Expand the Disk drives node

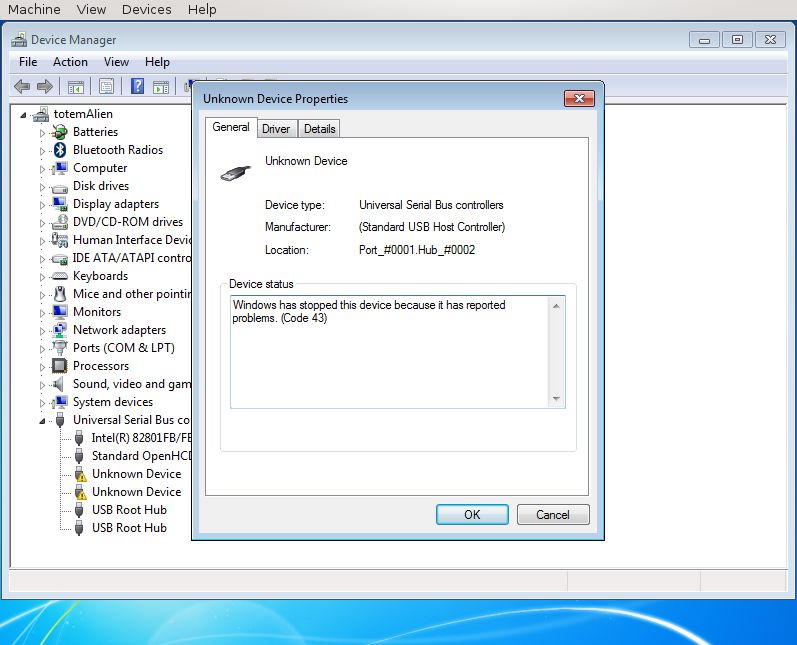42,187
